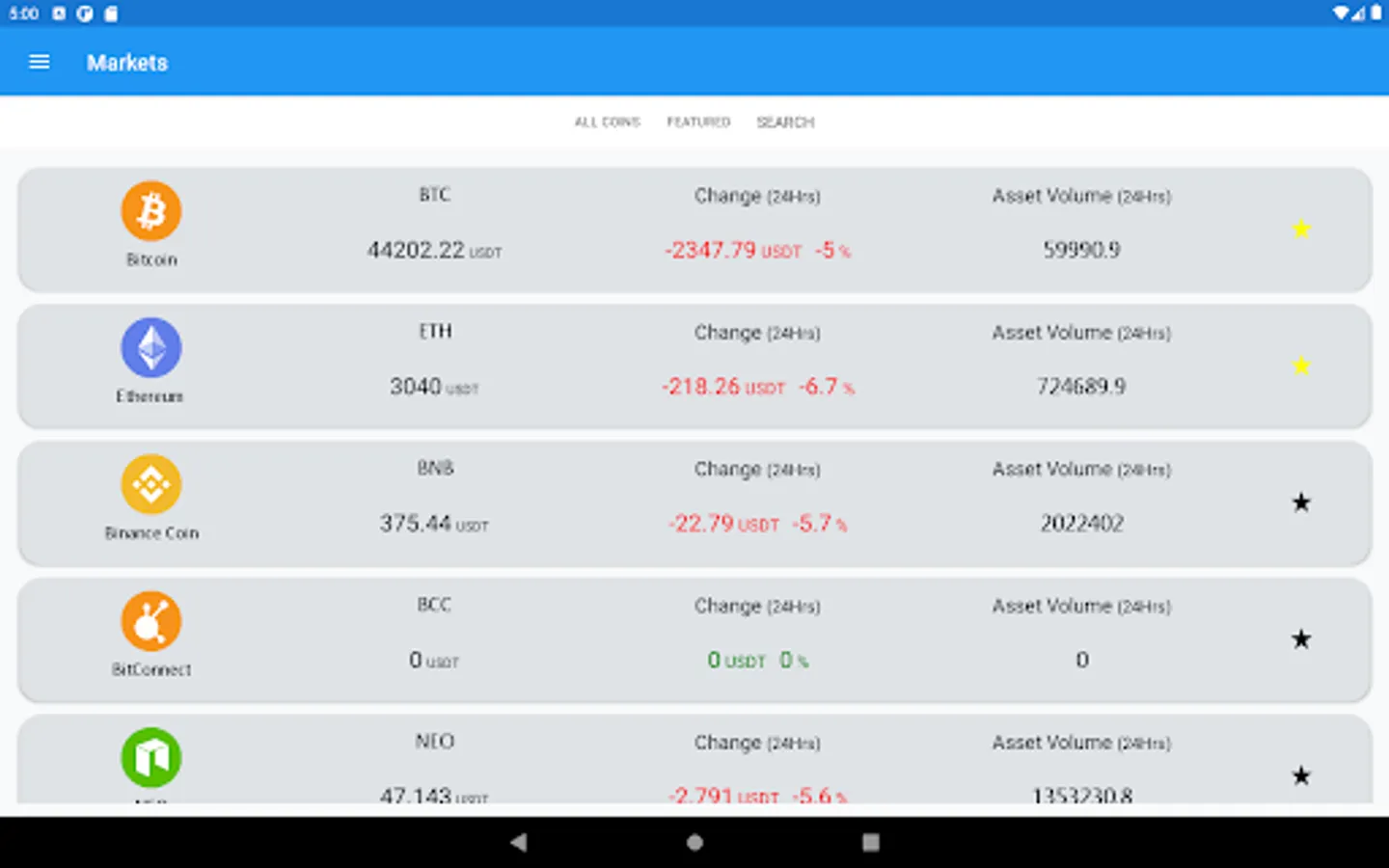Click the Markets page title
Image resolution: width=1389 pixels, height=868 pixels.
pos(127,63)
